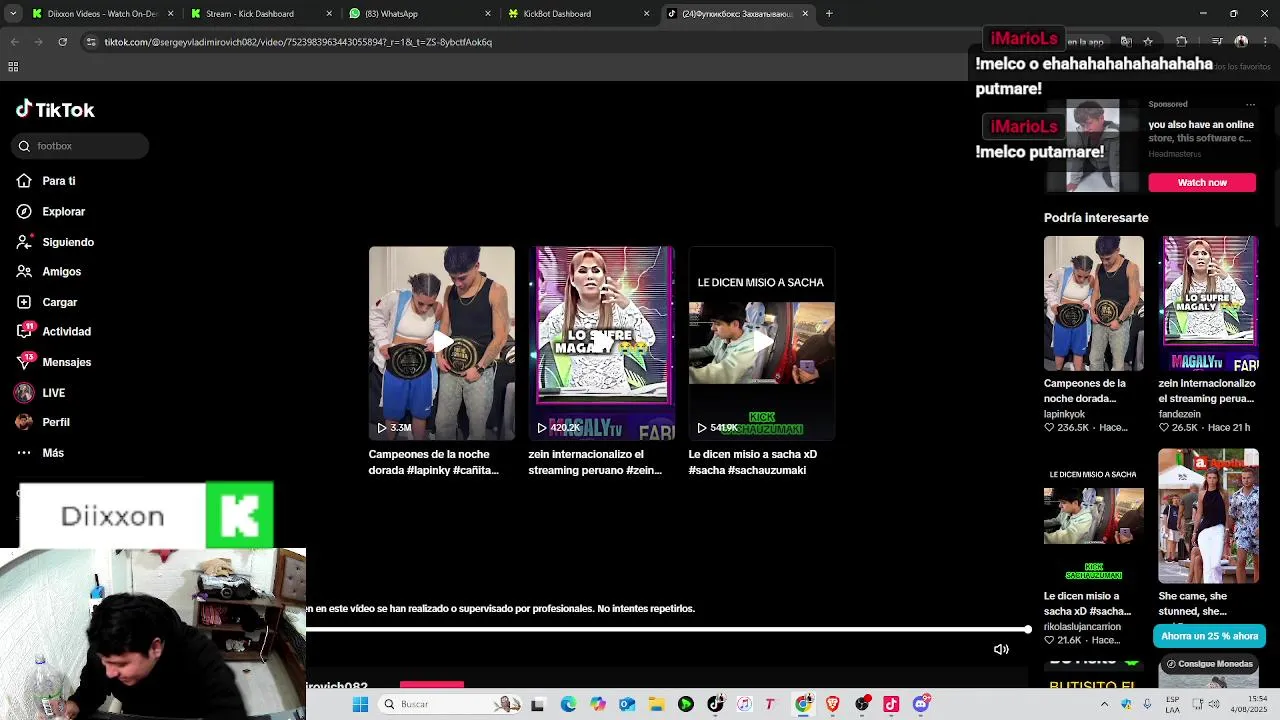This screenshot has width=1280, height=720.
Task: Open File Explorer from taskbar
Action: point(656,704)
